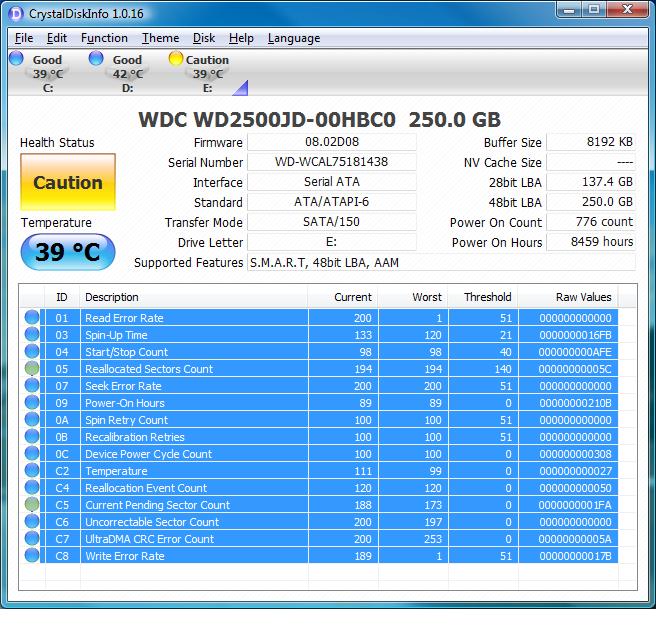
Task: Click the Threshold column header
Action: 483,297
